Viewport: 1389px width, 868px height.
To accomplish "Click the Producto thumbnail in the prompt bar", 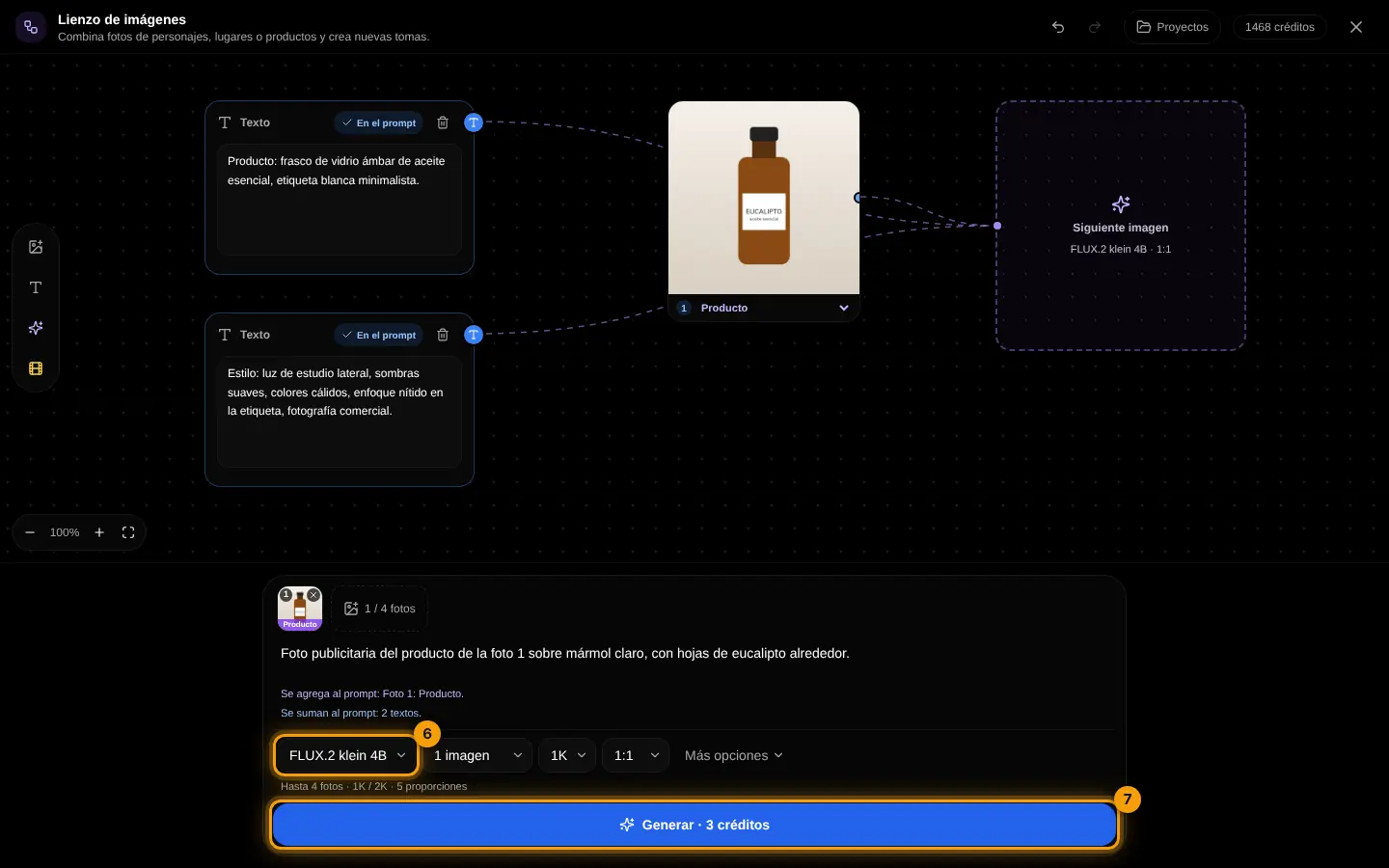I will pos(300,610).
